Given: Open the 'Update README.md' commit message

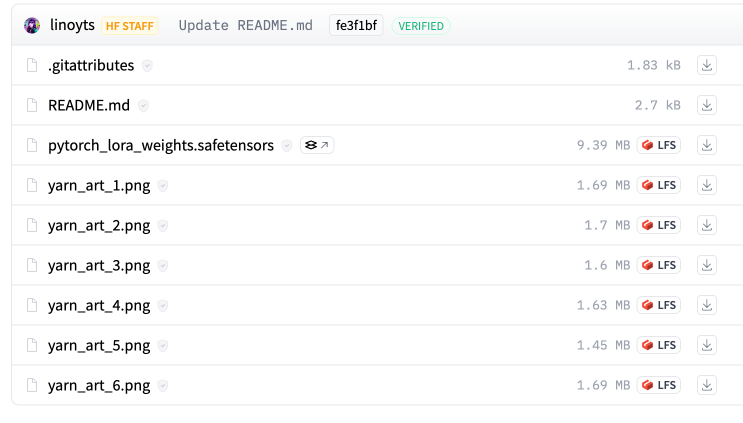Looking at the screenshot, I should [245, 26].
